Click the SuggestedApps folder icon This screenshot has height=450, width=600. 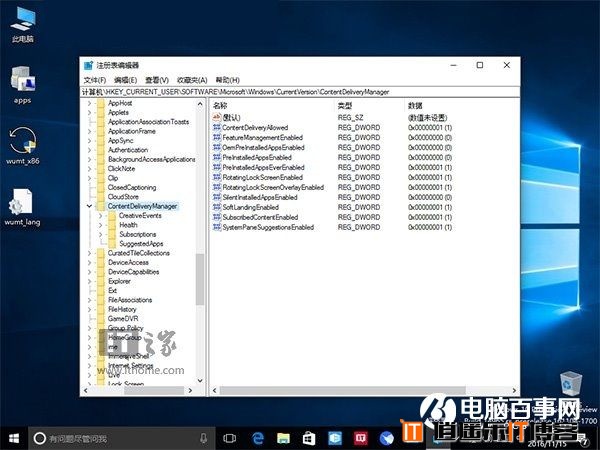(x=112, y=244)
